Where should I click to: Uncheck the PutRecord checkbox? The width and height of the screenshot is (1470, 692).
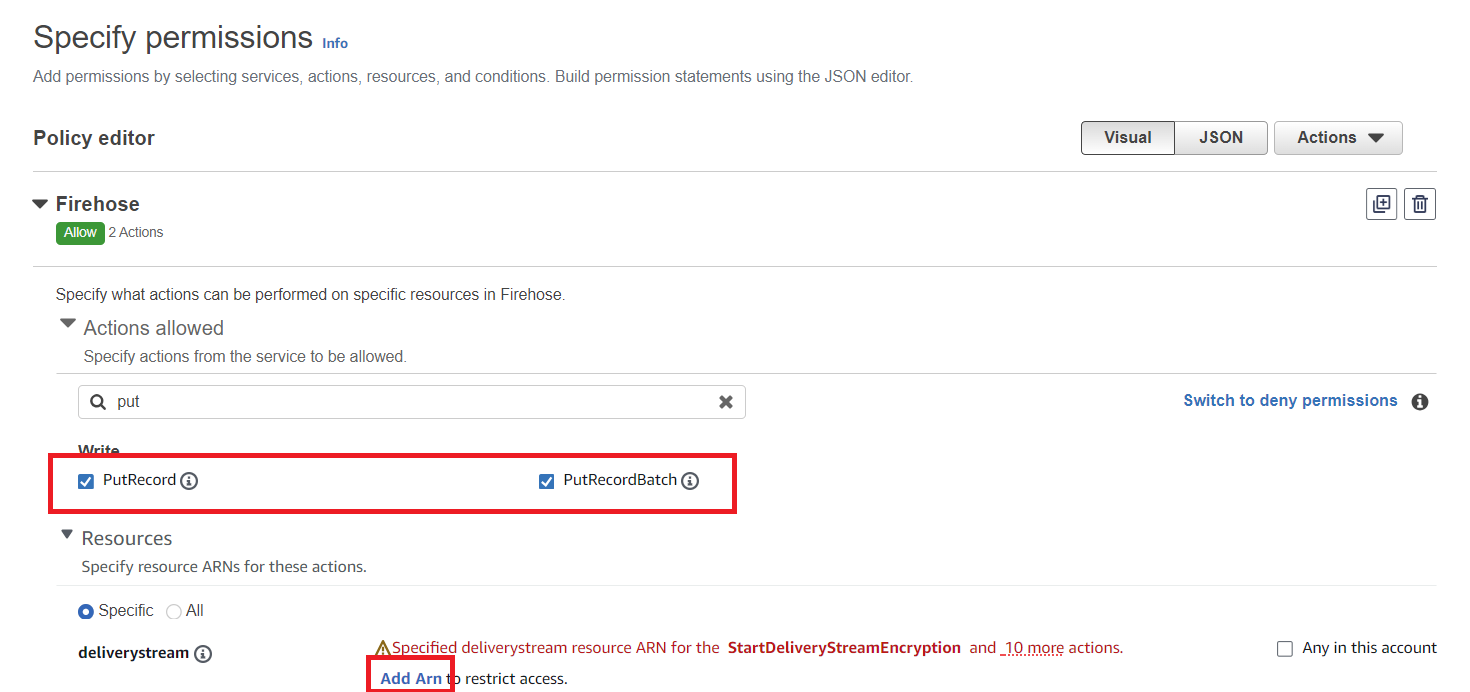(86, 482)
